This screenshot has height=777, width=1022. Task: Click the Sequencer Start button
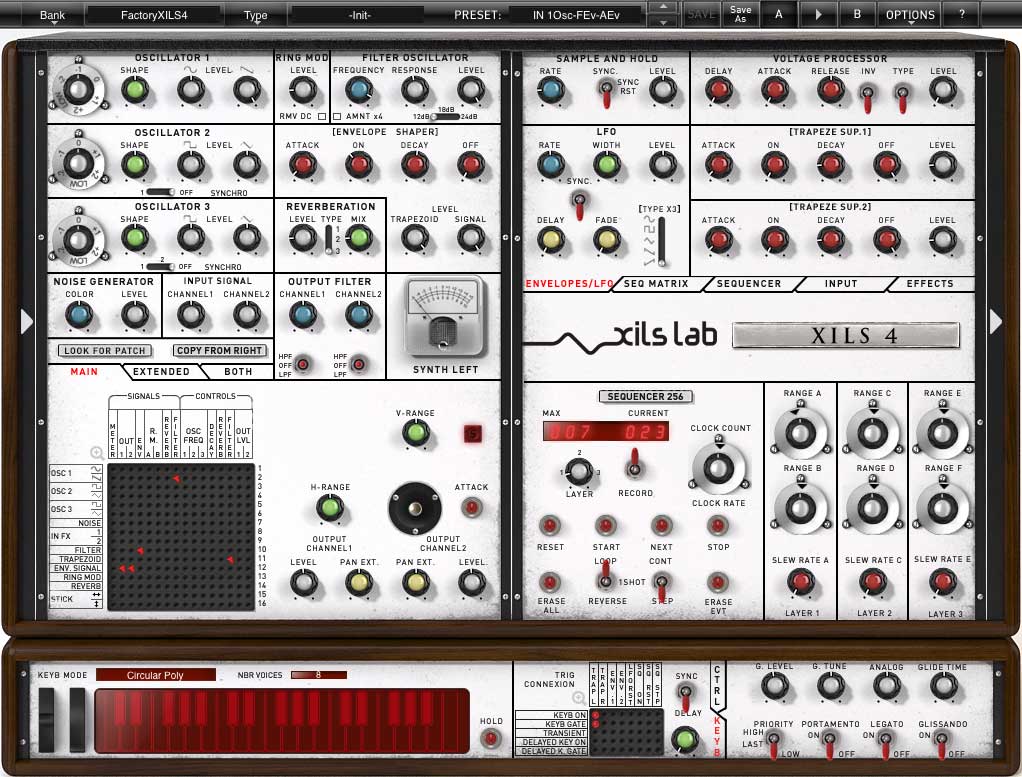pyautogui.click(x=606, y=525)
